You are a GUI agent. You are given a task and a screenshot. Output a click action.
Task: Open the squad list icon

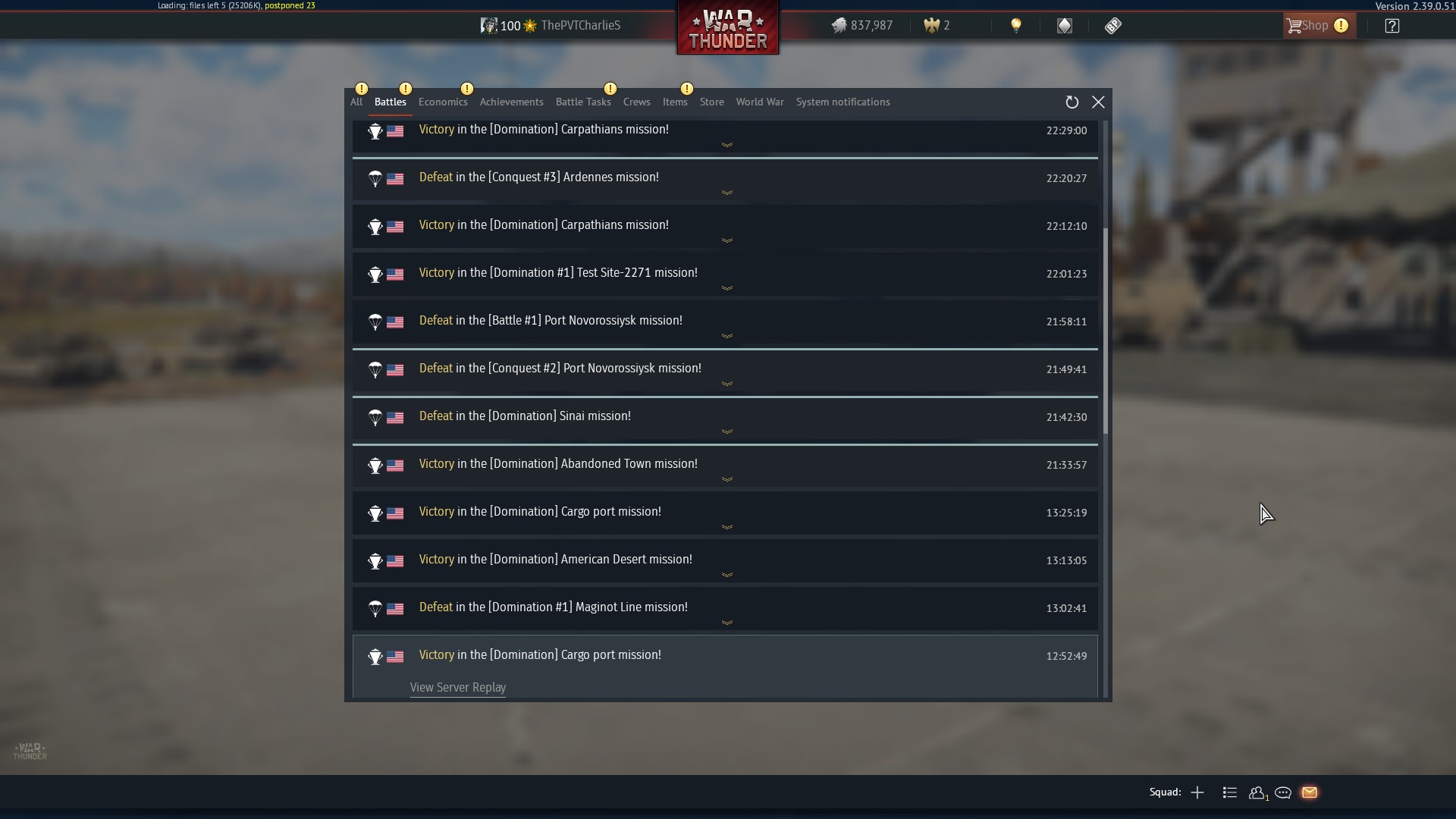(x=1230, y=792)
